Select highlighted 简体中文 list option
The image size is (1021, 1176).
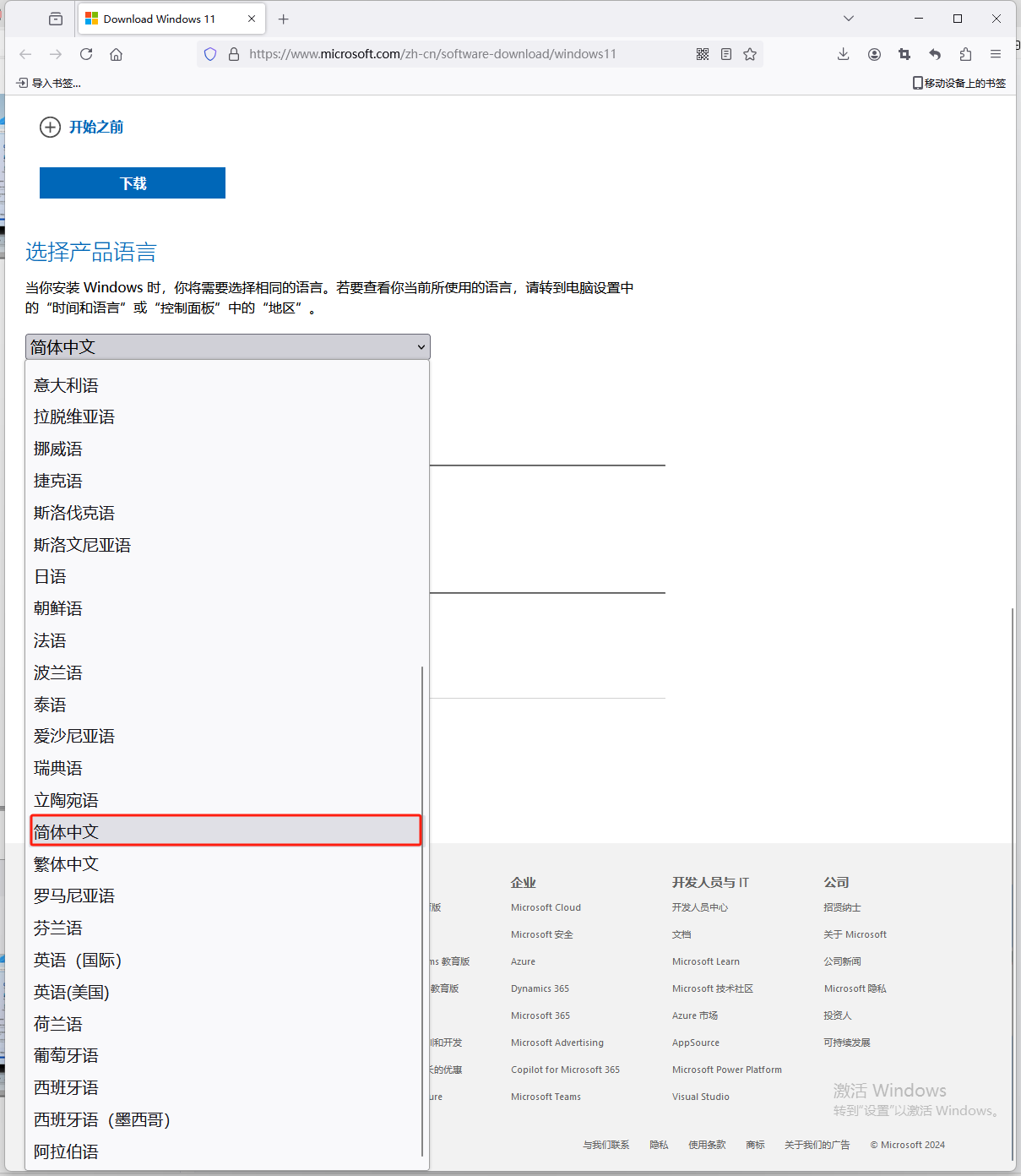coord(225,832)
